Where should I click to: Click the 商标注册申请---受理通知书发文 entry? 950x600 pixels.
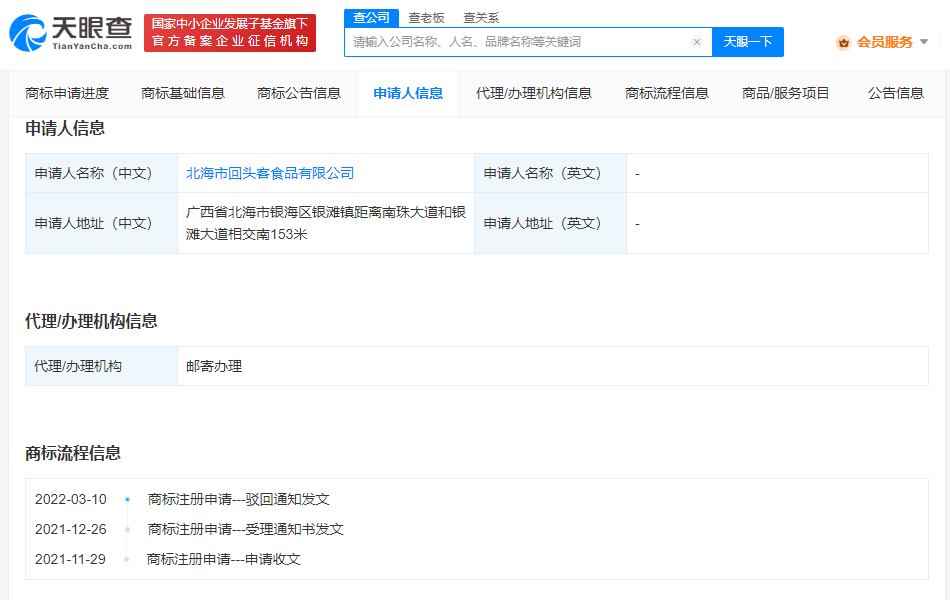pyautogui.click(x=245, y=529)
